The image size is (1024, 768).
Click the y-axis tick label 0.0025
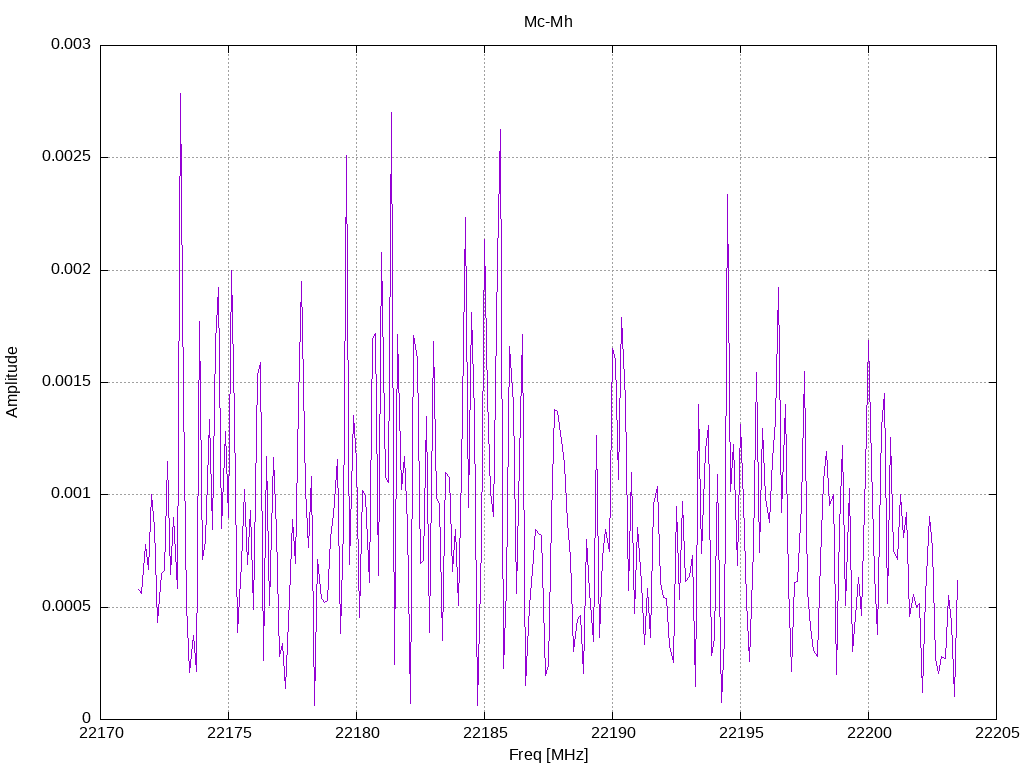(66, 157)
